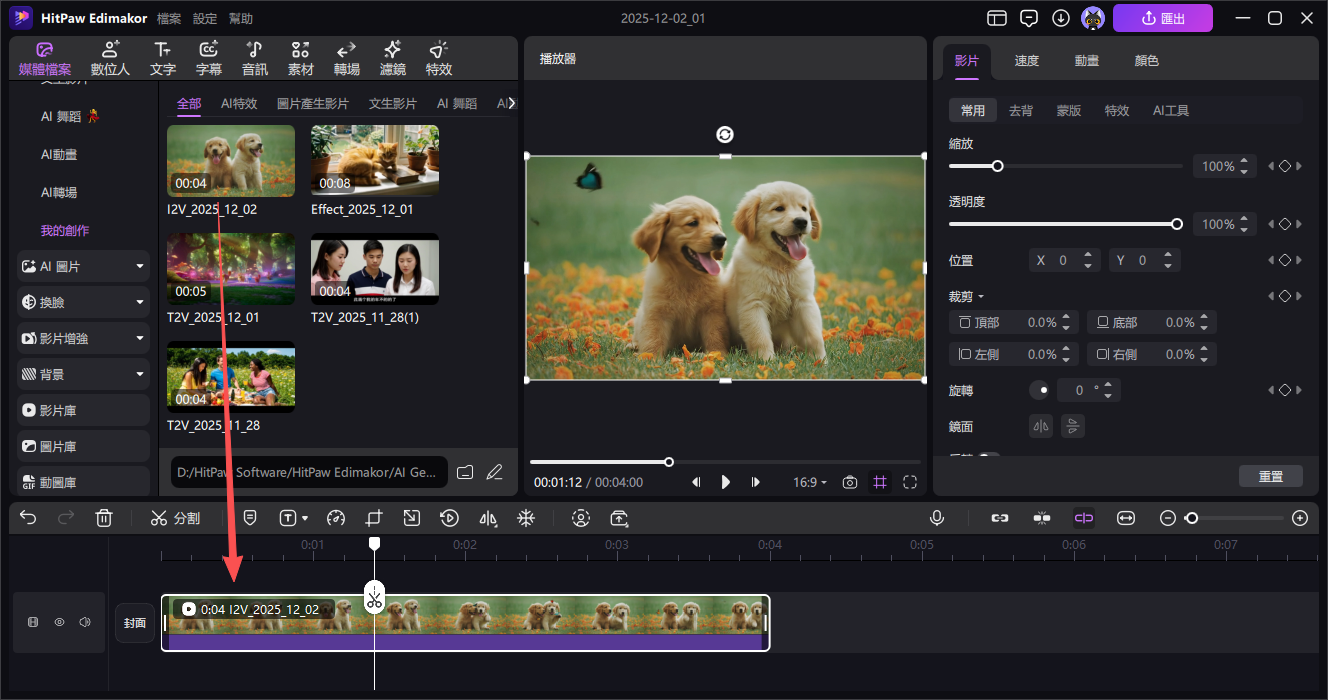Click the speed gauge icon in toolbar
The width and height of the screenshot is (1328, 700).
(336, 518)
